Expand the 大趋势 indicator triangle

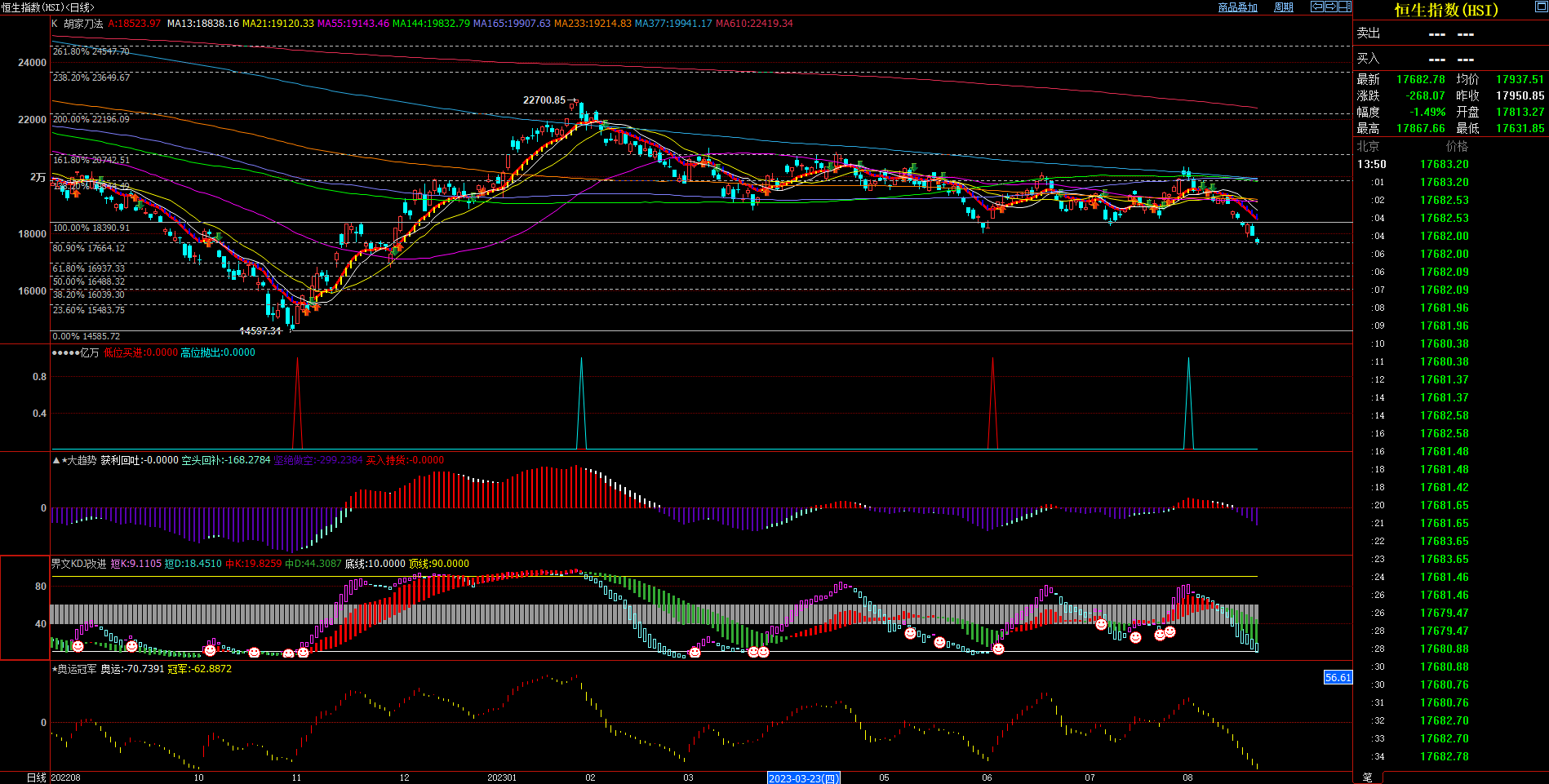click(55, 461)
